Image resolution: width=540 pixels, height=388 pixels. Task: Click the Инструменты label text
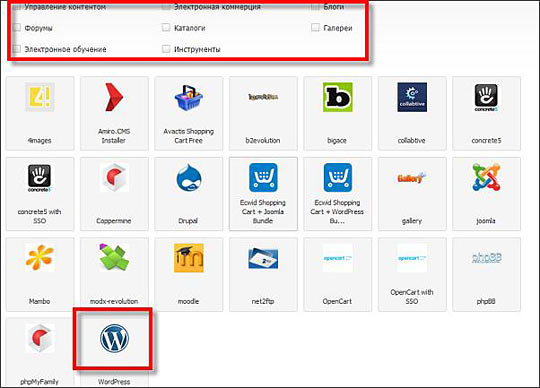197,49
